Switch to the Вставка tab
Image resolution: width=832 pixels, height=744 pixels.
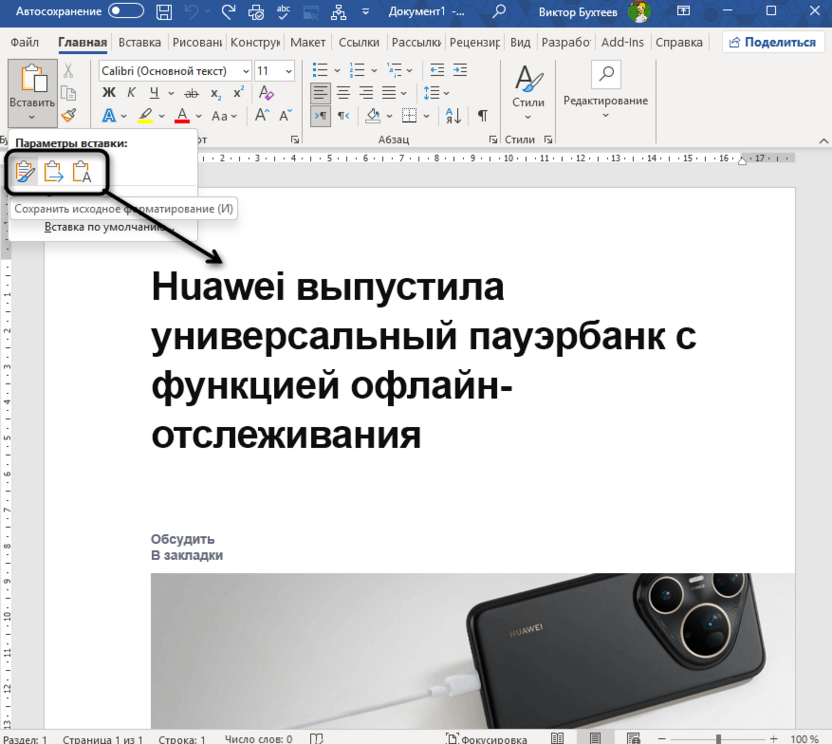pos(140,42)
